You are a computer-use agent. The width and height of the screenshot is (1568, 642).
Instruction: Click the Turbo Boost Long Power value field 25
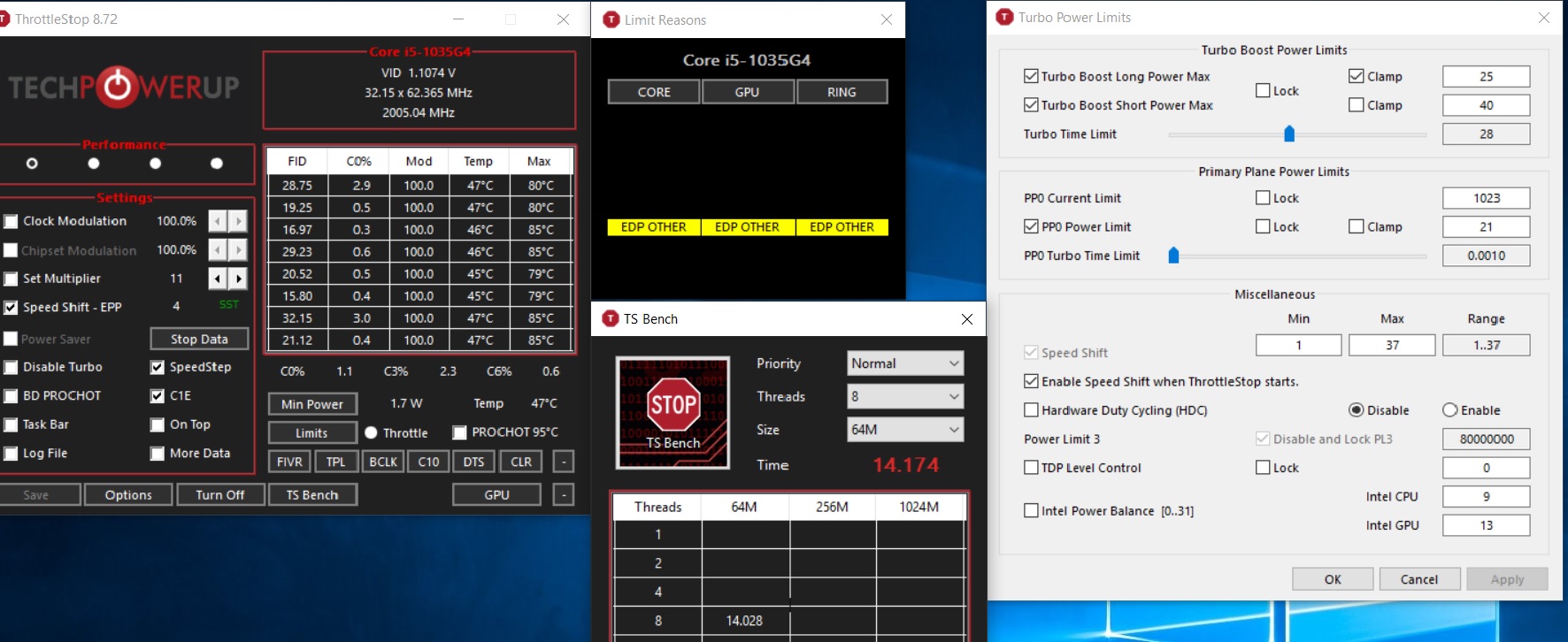pos(1487,77)
